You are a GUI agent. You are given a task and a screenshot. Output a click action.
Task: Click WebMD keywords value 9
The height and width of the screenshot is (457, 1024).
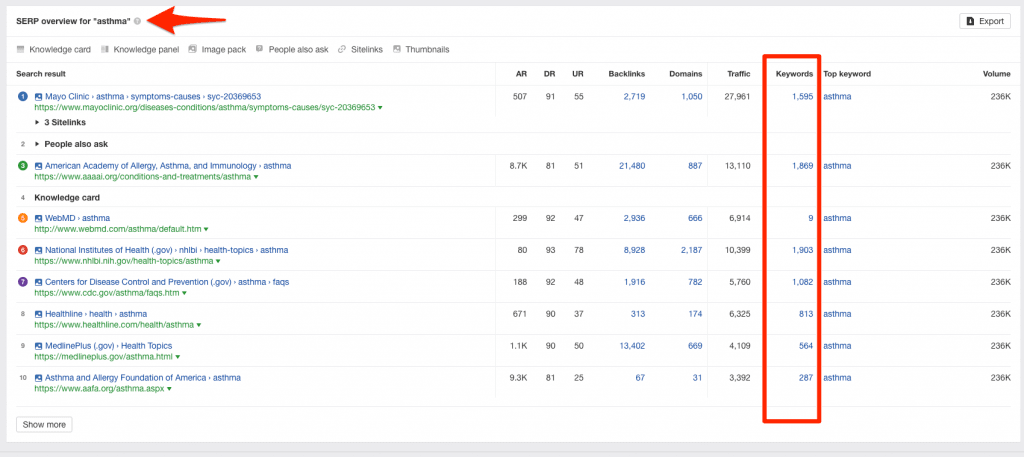click(810, 218)
